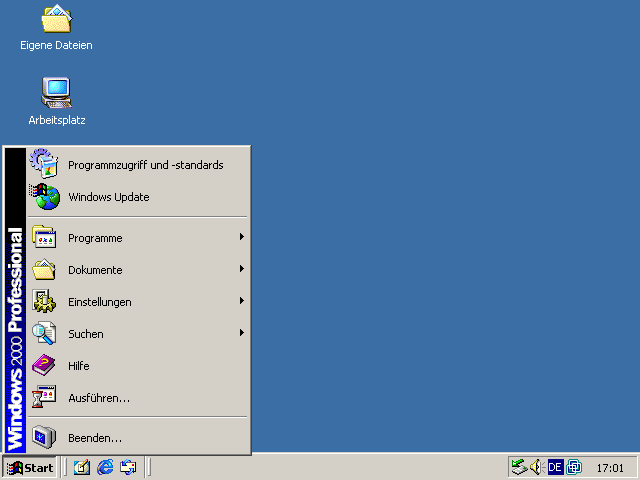Select Dokumente menu entry
This screenshot has width=640, height=480.
tap(138, 269)
